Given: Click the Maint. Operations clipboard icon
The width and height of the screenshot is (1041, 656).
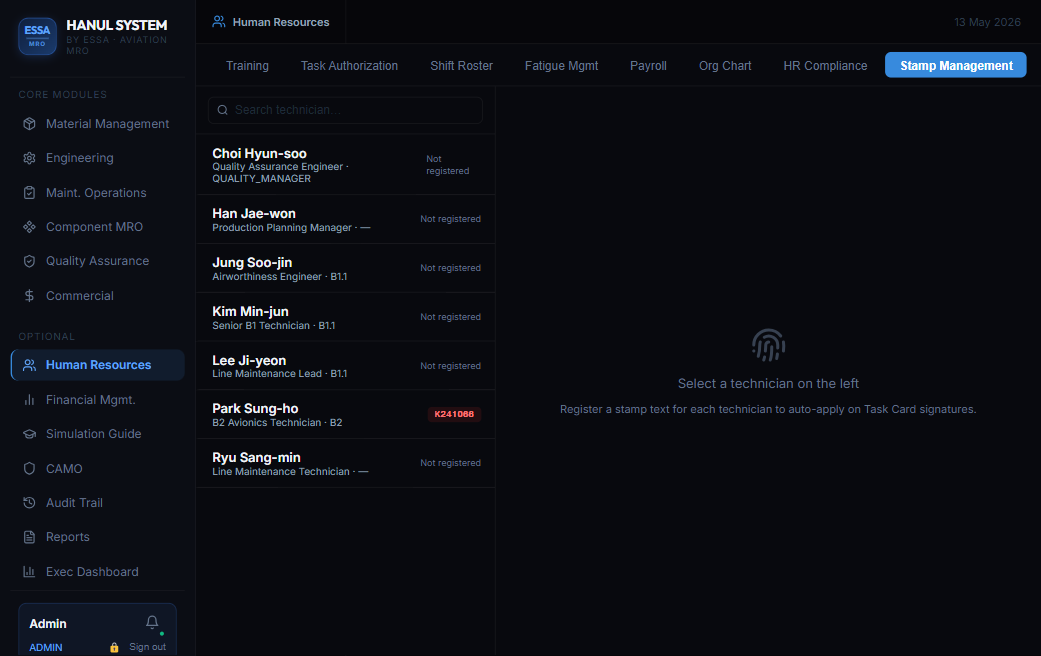Looking at the screenshot, I should (29, 193).
